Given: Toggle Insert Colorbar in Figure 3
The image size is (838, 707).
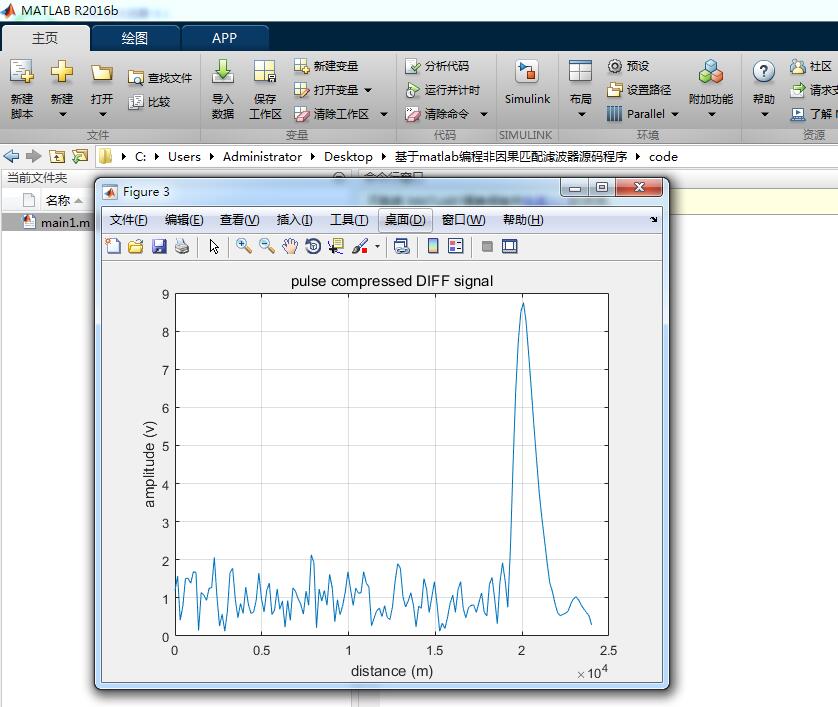Looking at the screenshot, I should pos(433,246).
